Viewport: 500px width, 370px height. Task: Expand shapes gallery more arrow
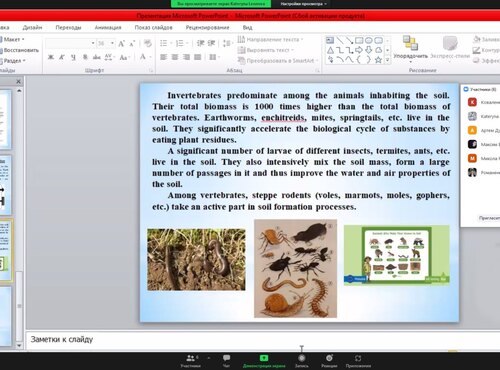point(388,60)
